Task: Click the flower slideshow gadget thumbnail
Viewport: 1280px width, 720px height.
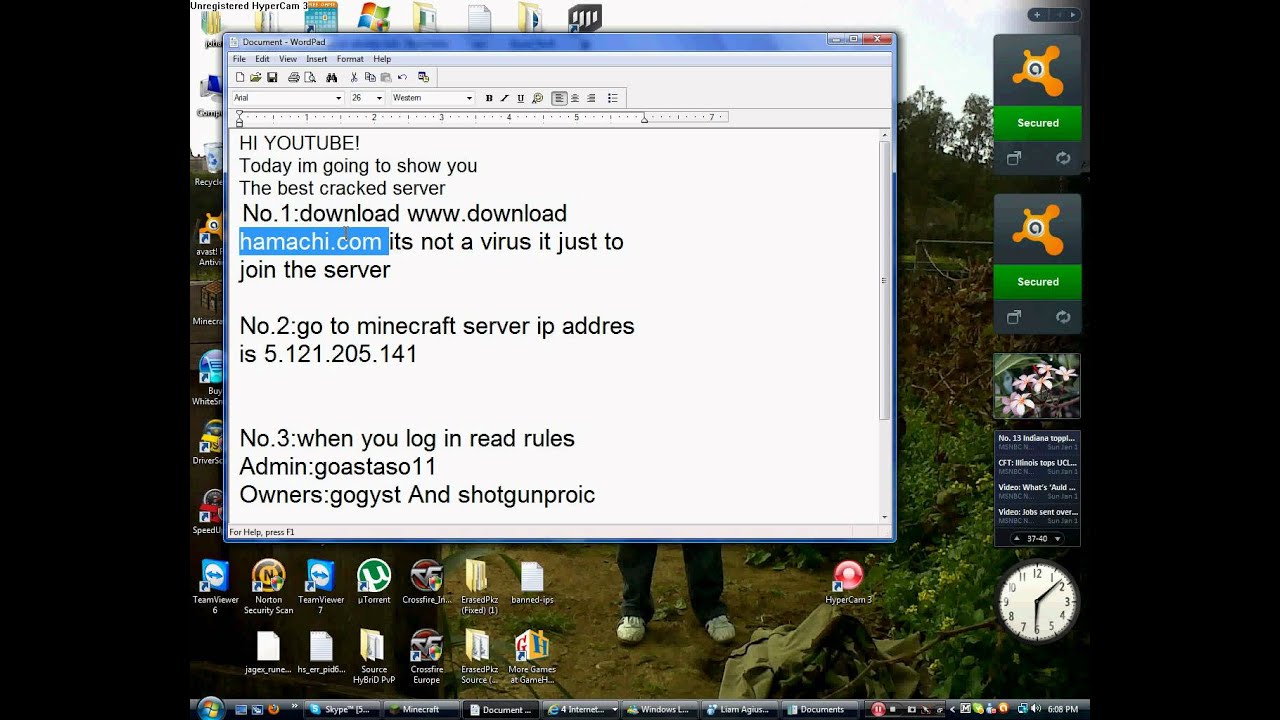Action: coord(1037,386)
